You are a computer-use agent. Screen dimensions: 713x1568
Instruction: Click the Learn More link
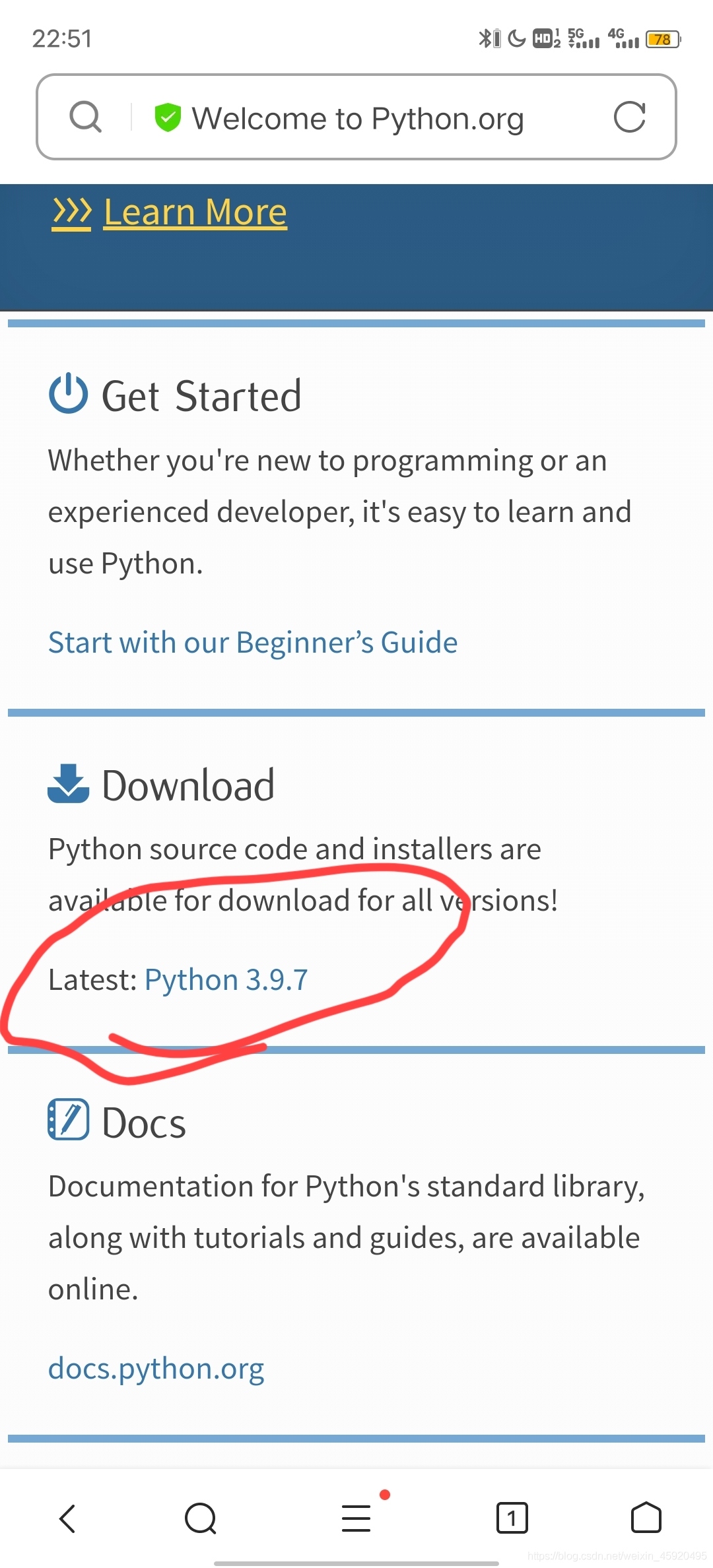click(195, 212)
